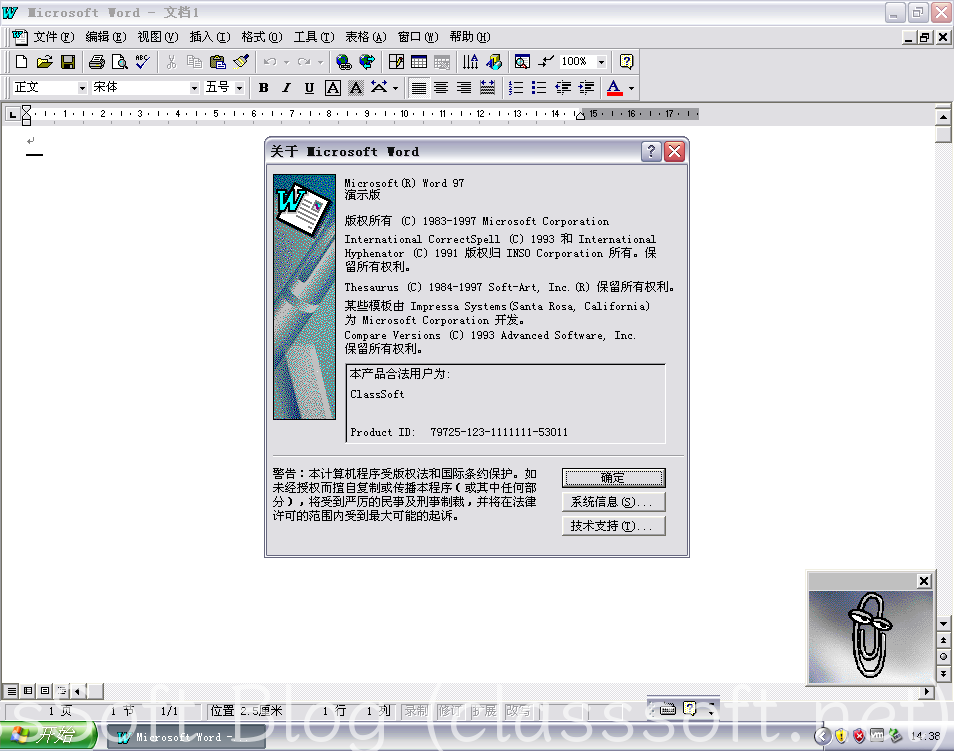
Task: Open 系统信息 from the About dialog
Action: (x=613, y=501)
